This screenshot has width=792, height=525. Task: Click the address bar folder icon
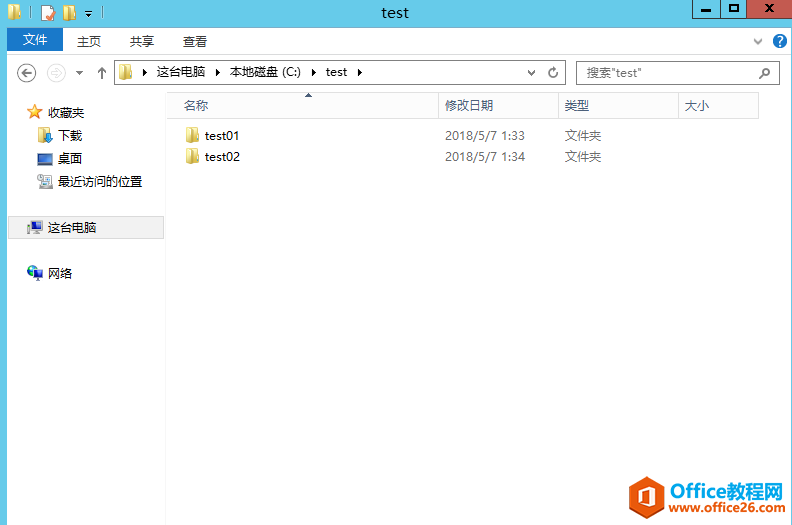[x=125, y=72]
